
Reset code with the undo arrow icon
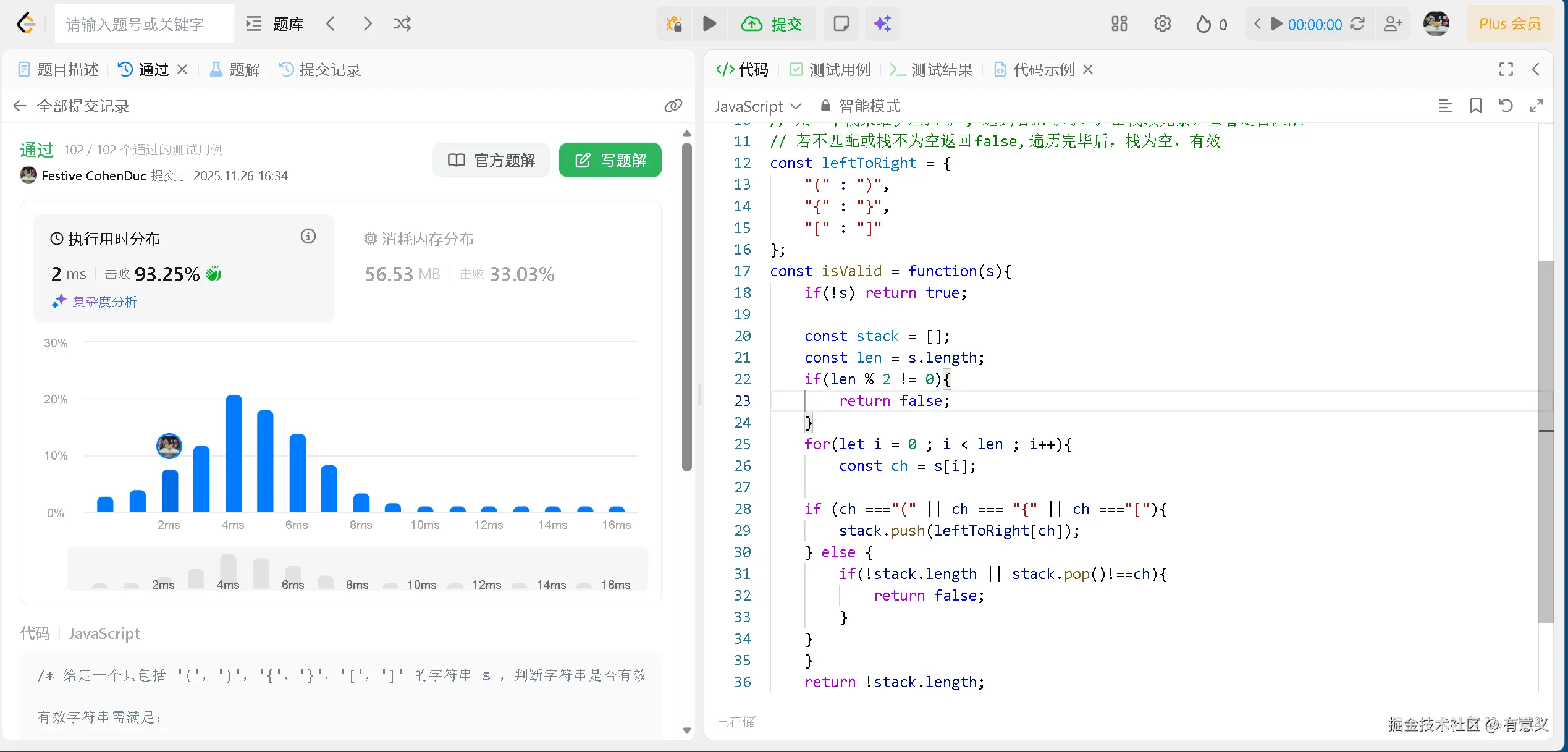[1506, 106]
